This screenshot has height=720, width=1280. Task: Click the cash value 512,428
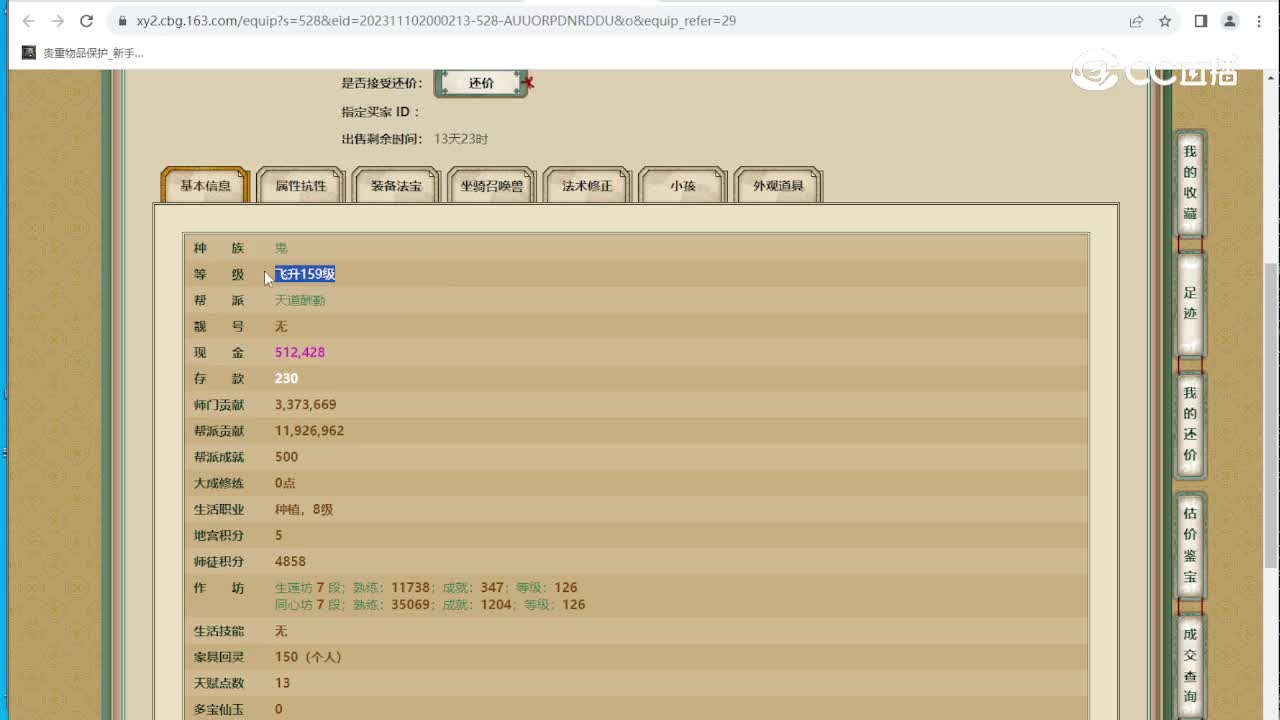point(300,352)
